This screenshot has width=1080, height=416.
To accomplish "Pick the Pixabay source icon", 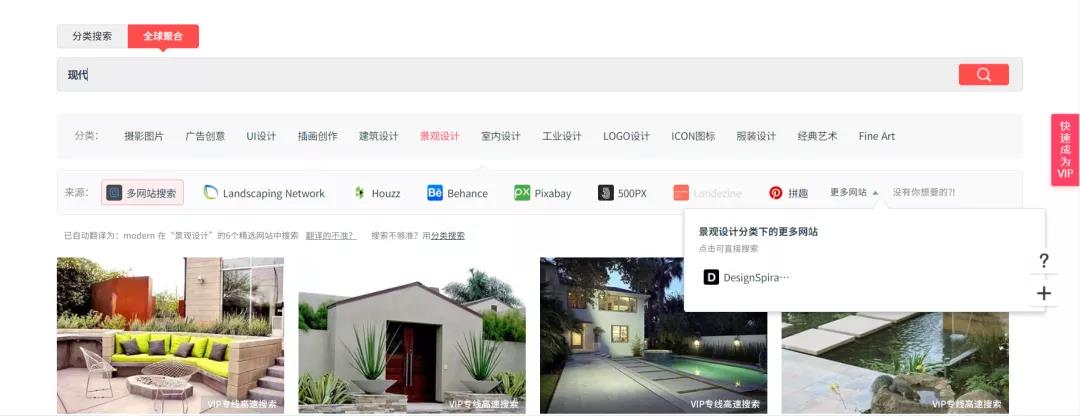I will coord(522,193).
